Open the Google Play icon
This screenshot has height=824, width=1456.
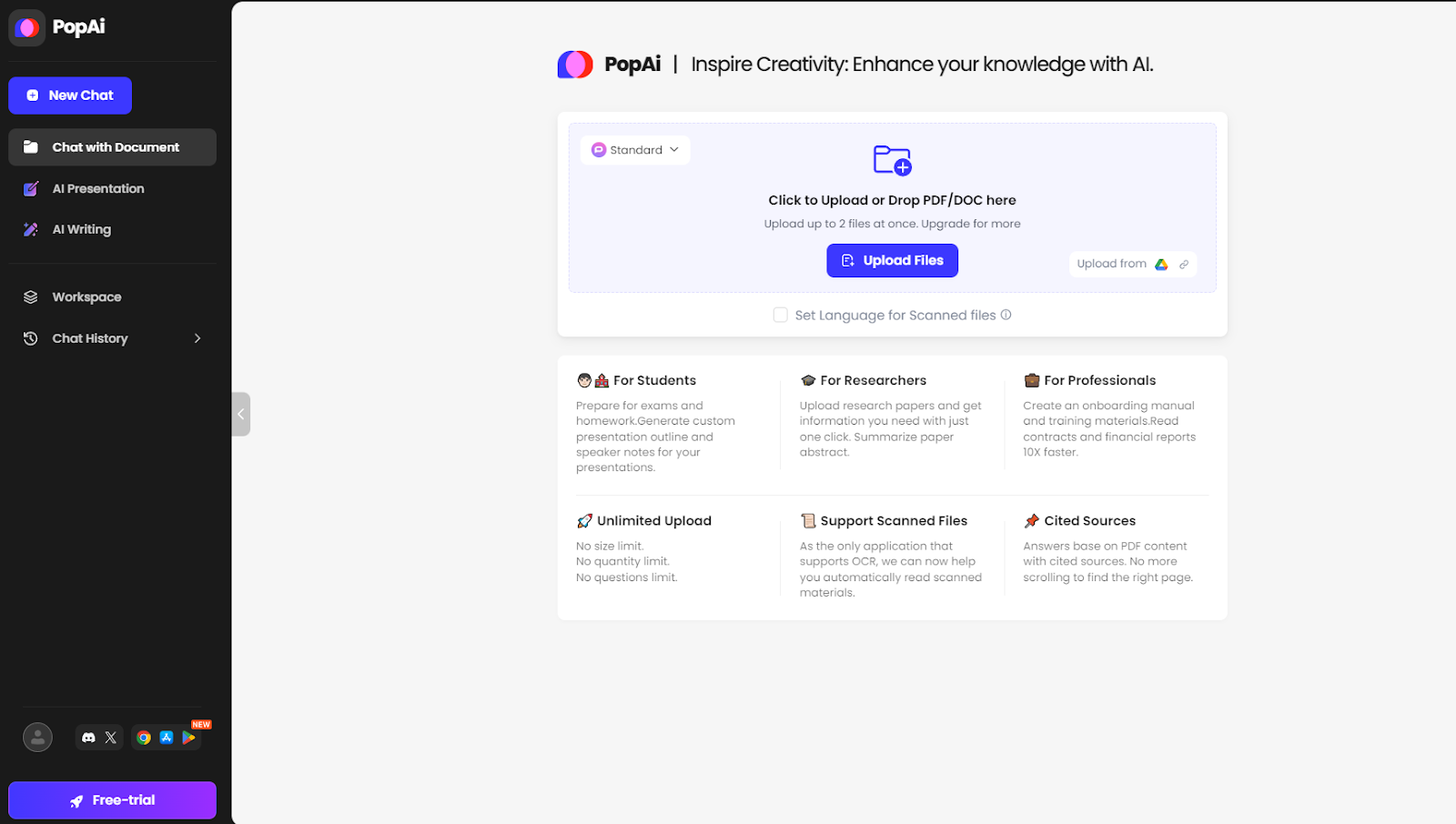click(x=189, y=738)
